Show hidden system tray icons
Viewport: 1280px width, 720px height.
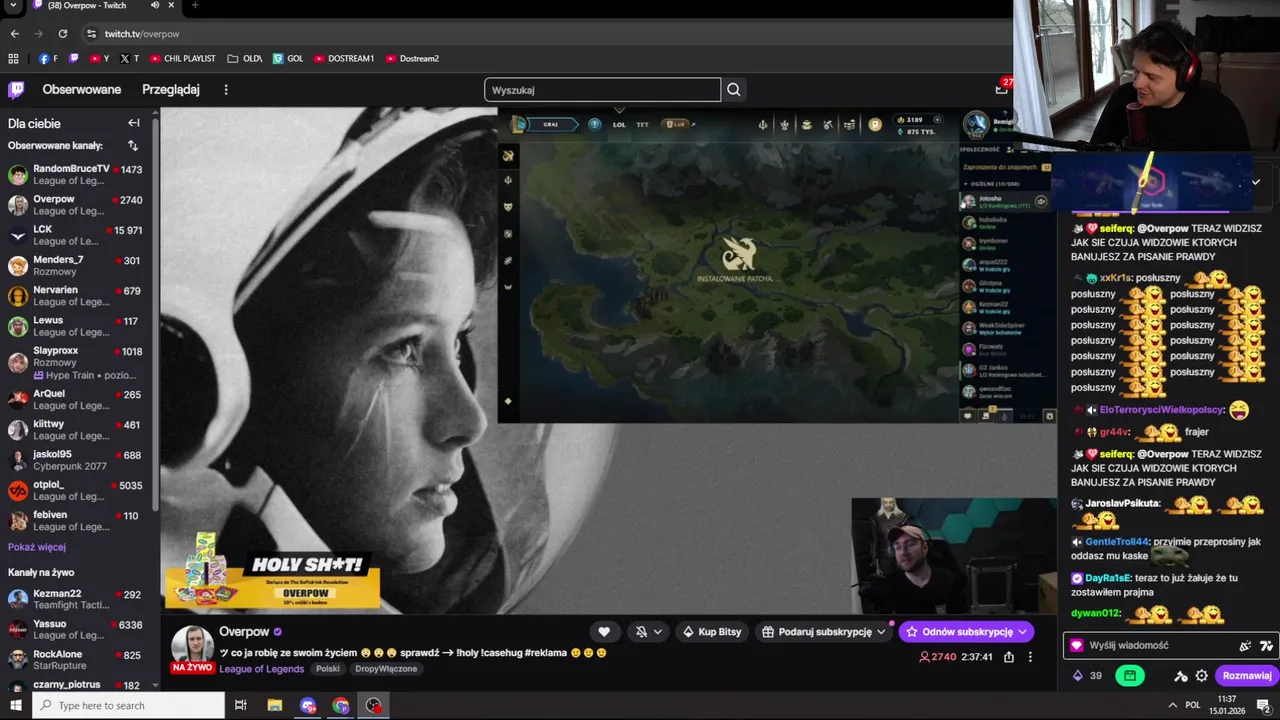[x=1173, y=705]
